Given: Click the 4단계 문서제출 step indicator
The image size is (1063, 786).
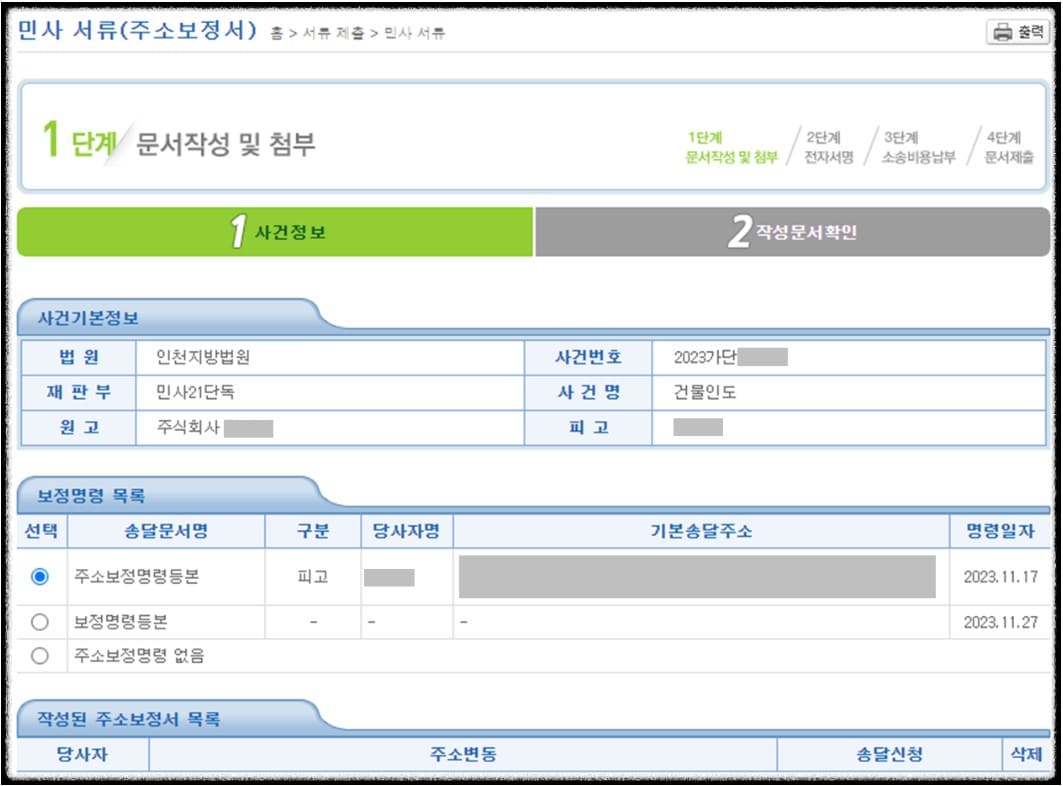Looking at the screenshot, I should pyautogui.click(x=1009, y=147).
